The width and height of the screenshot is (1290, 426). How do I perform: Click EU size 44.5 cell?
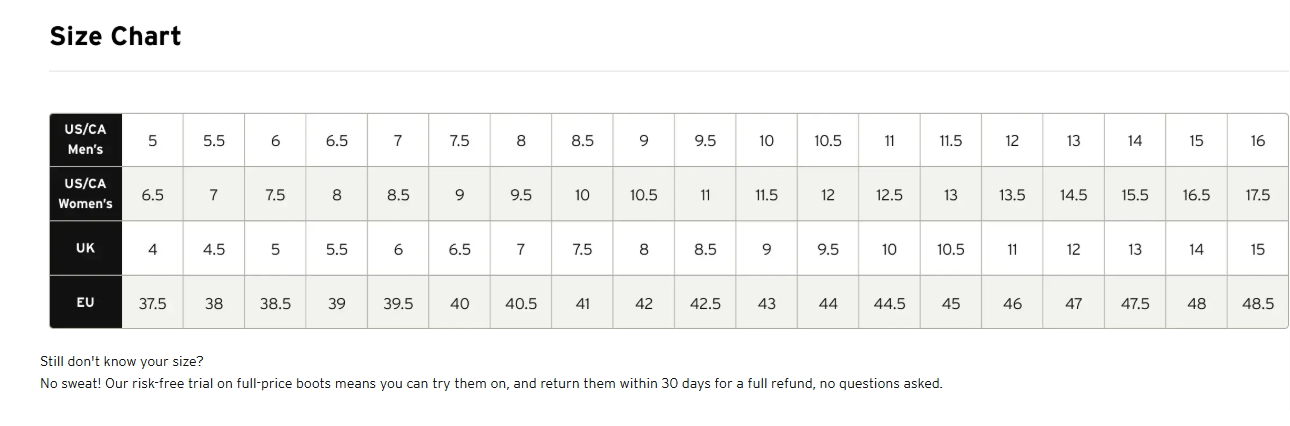coord(889,303)
